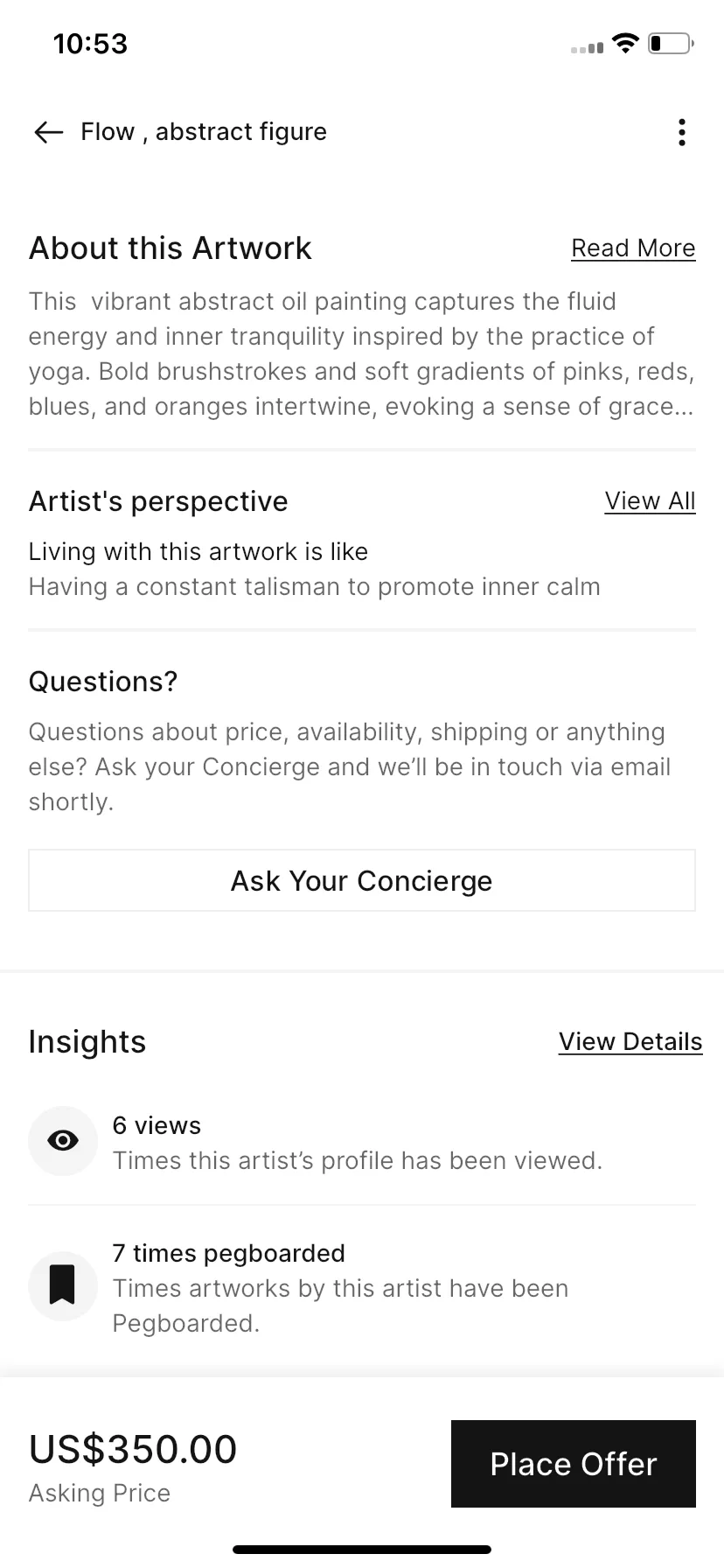The image size is (724, 1568).
Task: Tap the 10:53 clock in status bar
Action: (90, 44)
